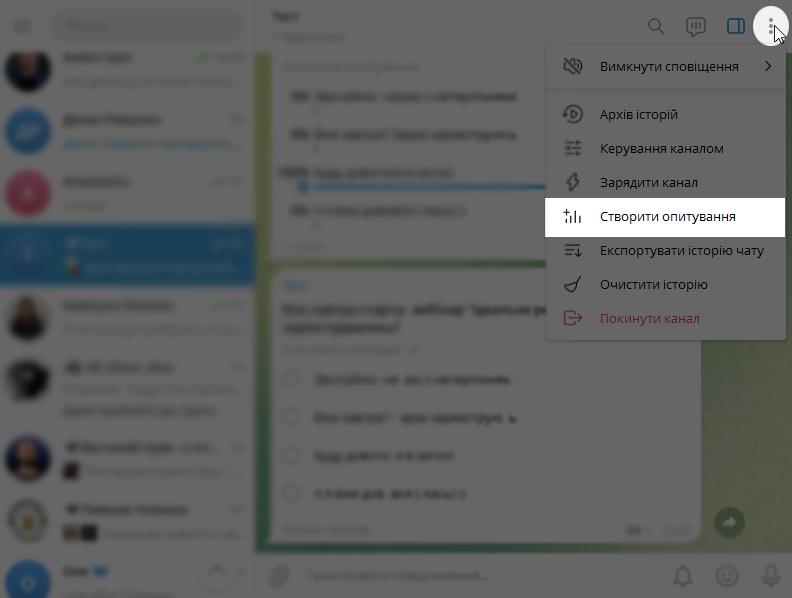Click the broadcast message input field
The image size is (792, 598).
click(480, 576)
